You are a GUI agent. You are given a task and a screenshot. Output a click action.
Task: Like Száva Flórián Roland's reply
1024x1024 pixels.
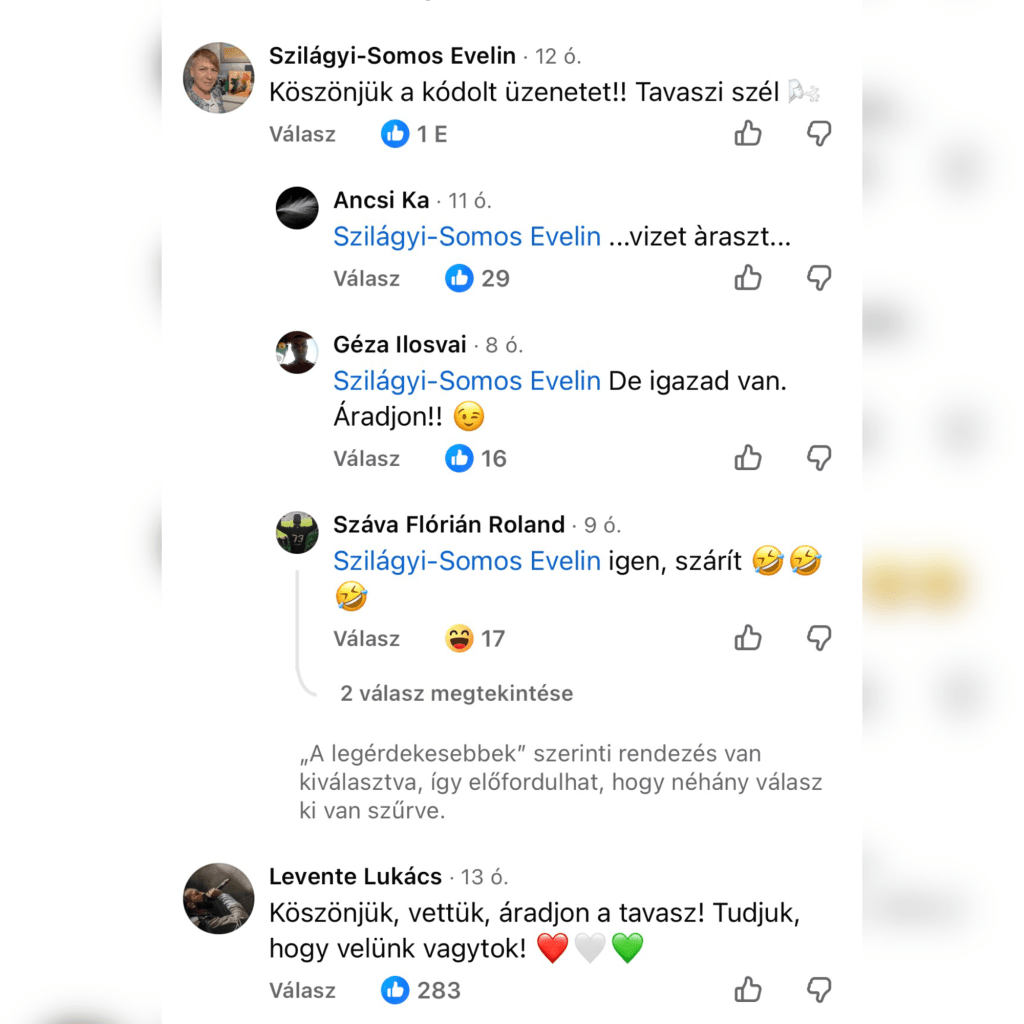pos(748,638)
